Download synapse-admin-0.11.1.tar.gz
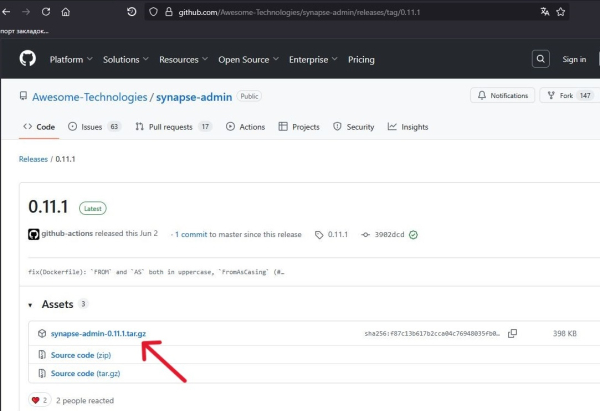 [x=98, y=333]
